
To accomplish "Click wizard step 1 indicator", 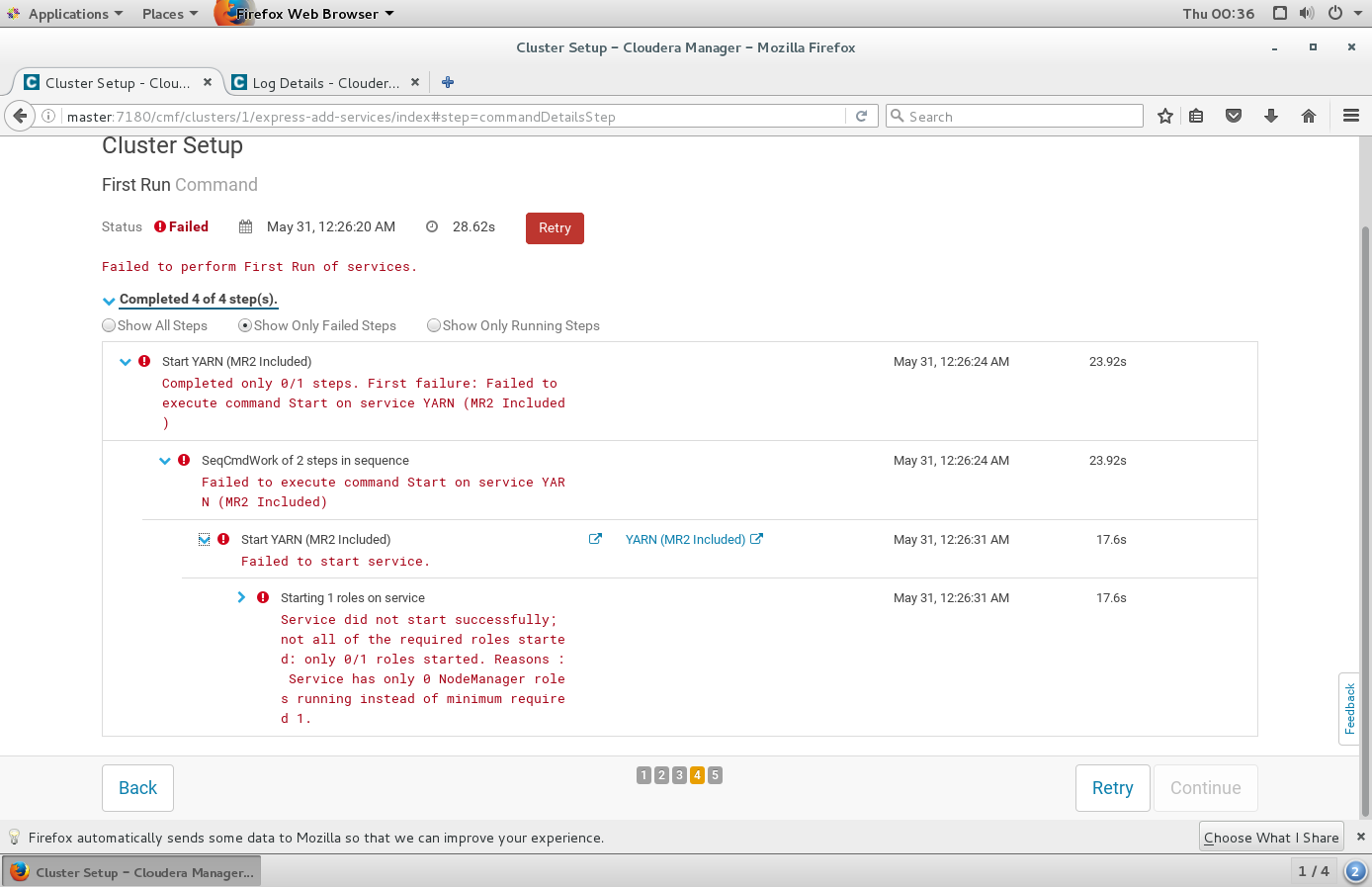I will tap(643, 775).
